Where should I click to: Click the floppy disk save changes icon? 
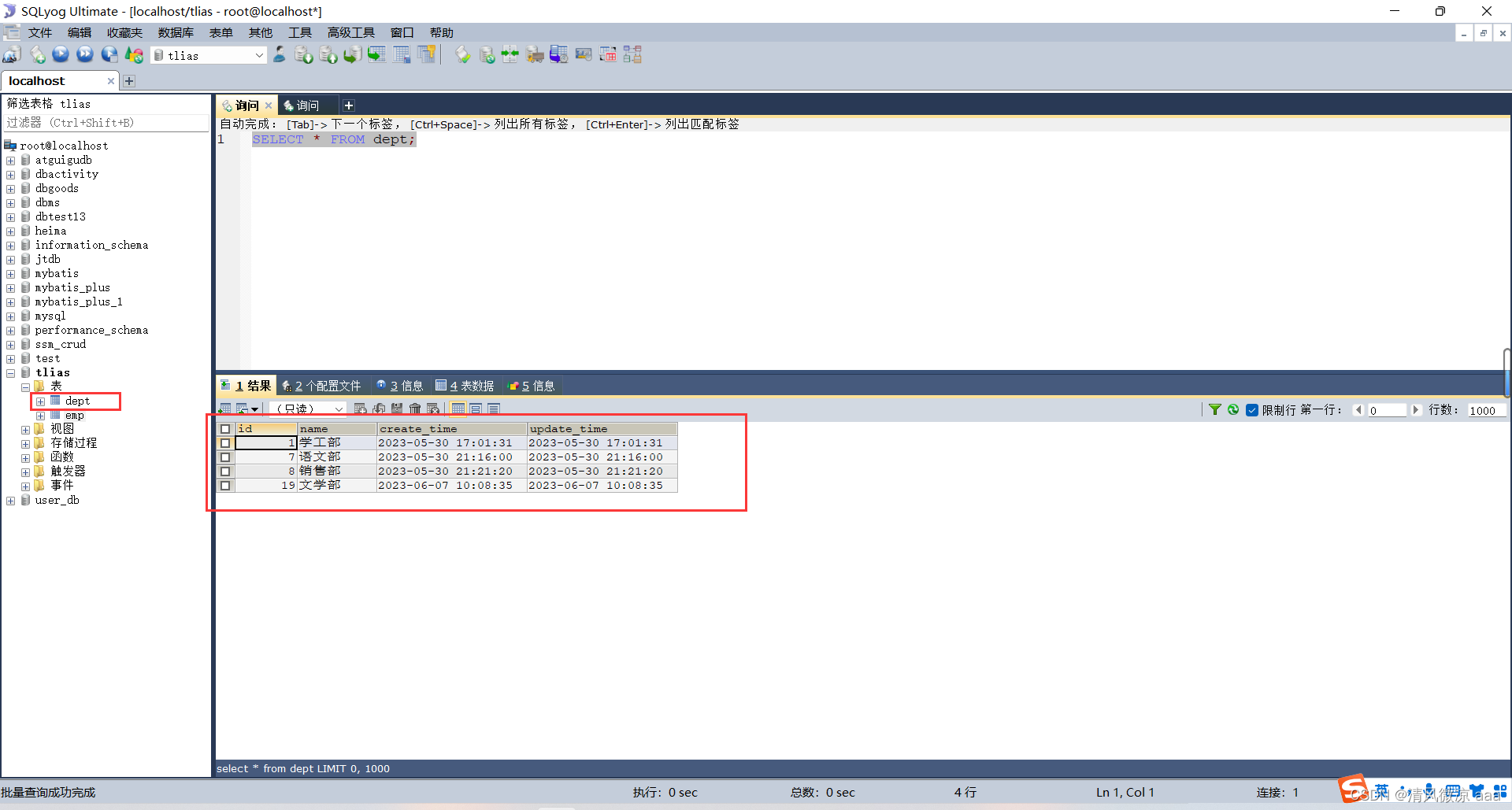click(x=397, y=409)
